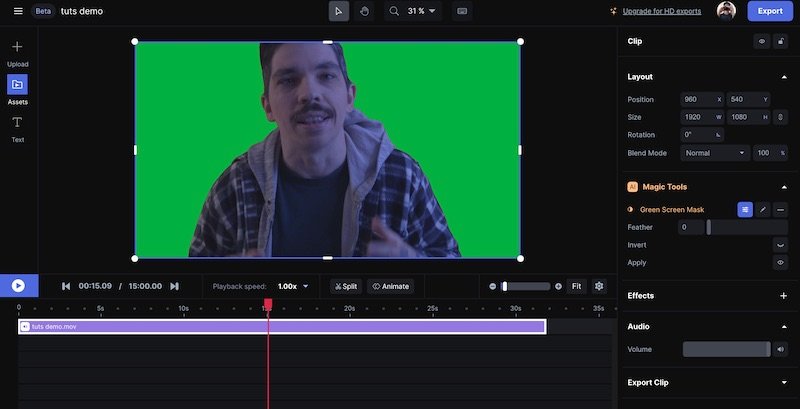Click the Green Screen Mask edit pencil
This screenshot has height=409, width=800.
(763, 209)
